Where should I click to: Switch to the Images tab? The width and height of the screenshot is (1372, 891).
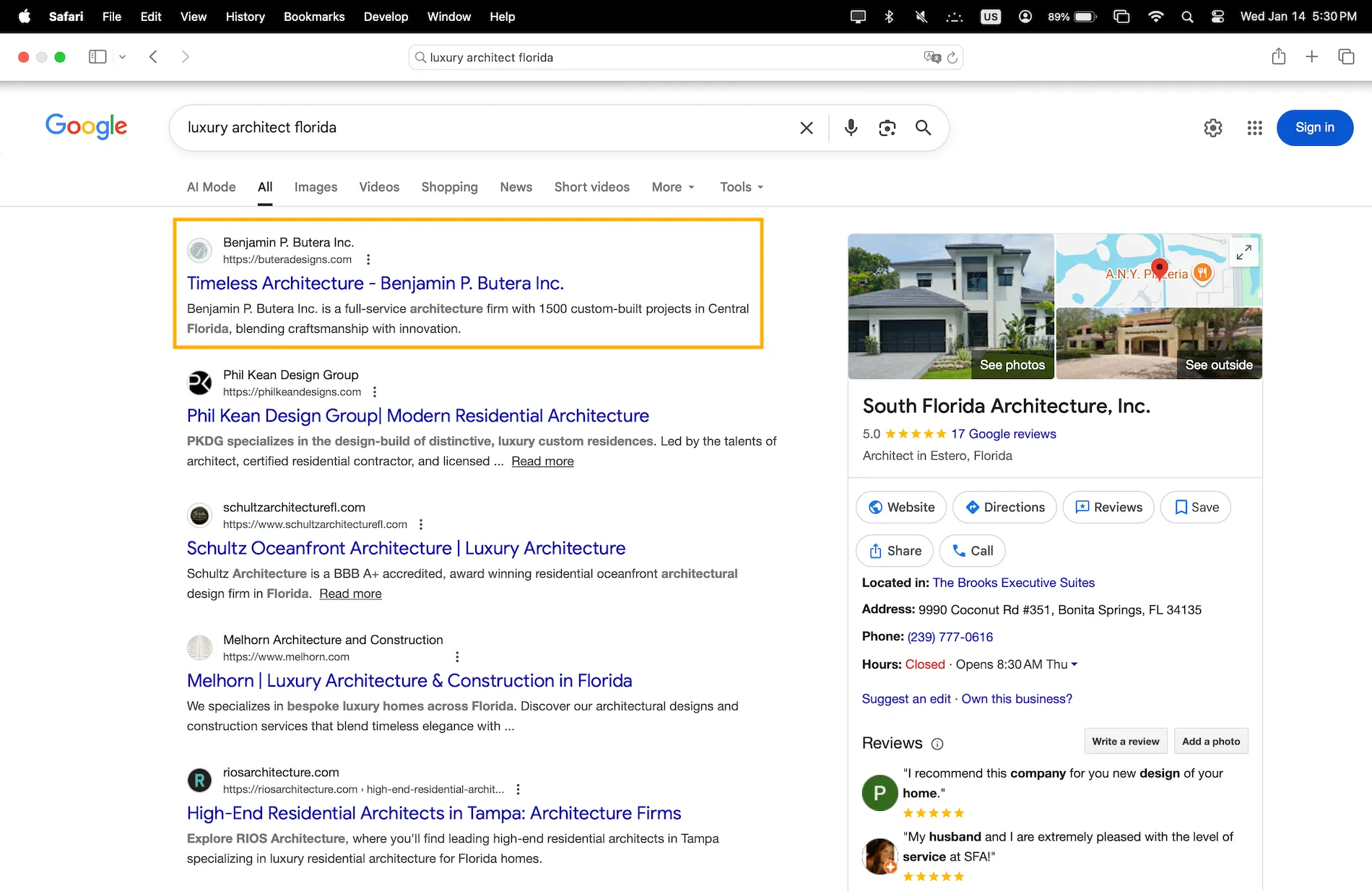coord(316,187)
